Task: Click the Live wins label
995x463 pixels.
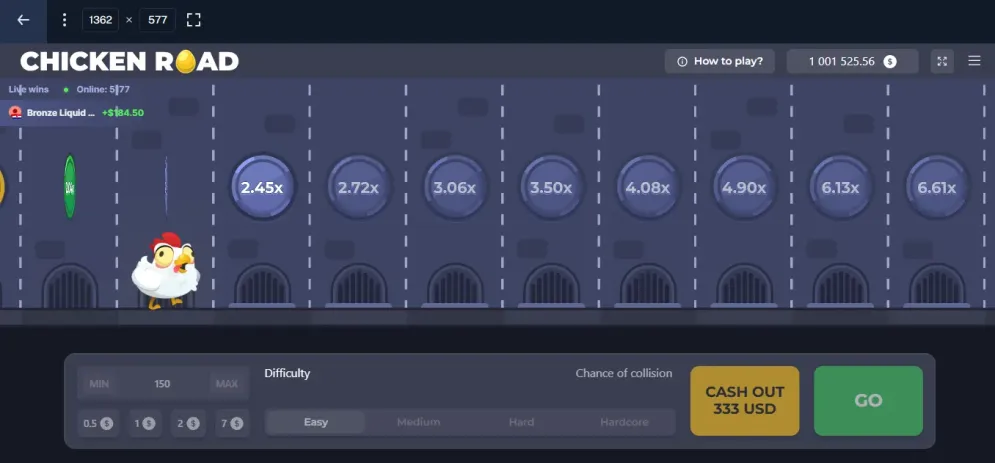Action: [x=29, y=89]
